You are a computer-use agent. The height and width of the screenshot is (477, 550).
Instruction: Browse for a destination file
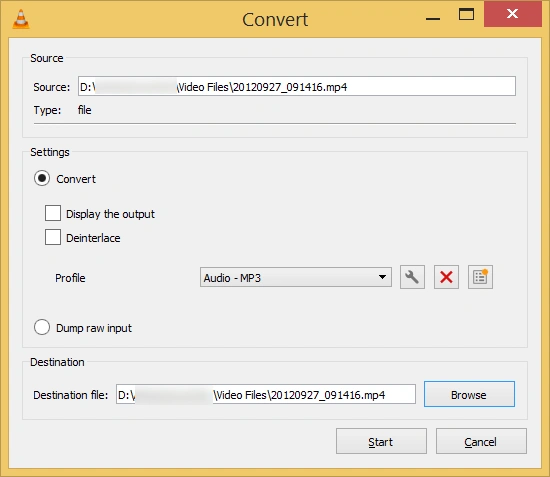point(469,395)
